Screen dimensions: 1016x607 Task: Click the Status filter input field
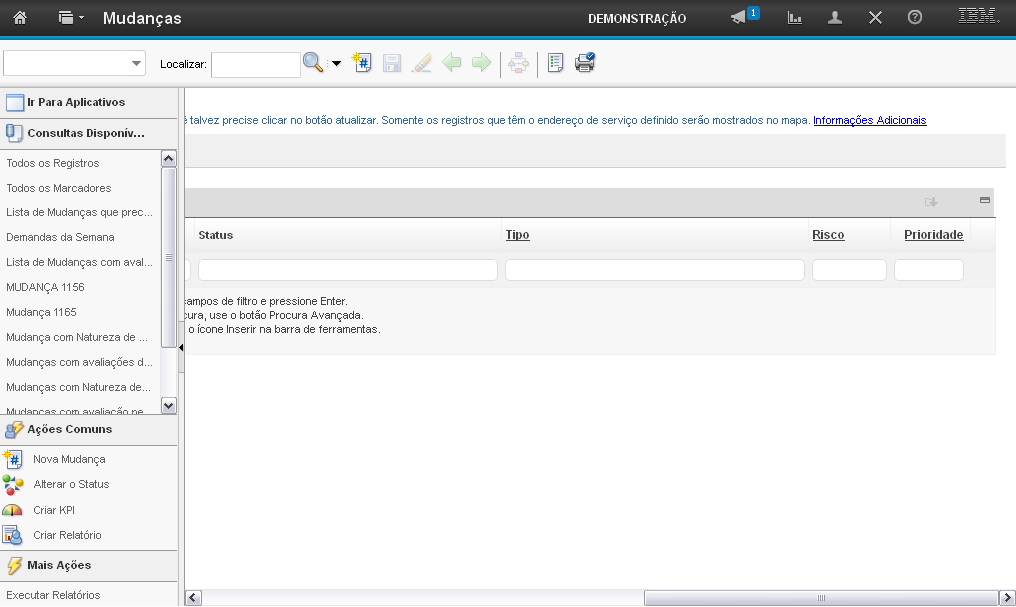pyautogui.click(x=347, y=270)
